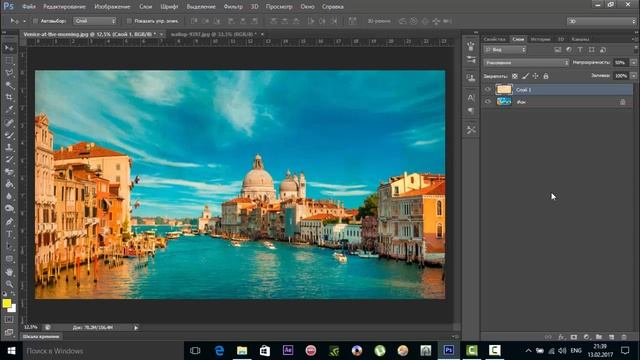
Task: Open the 3D workspace dropdown
Action: tap(601, 21)
